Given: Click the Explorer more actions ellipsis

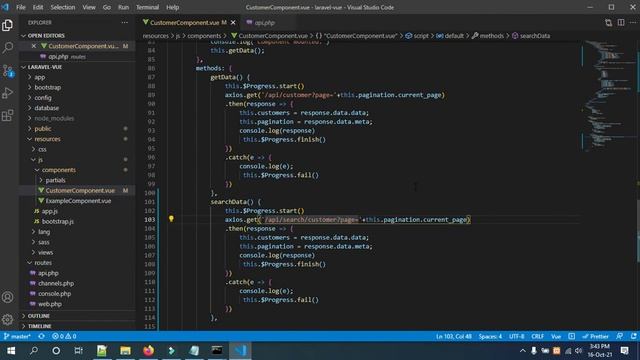Looking at the screenshot, I should [124, 22].
